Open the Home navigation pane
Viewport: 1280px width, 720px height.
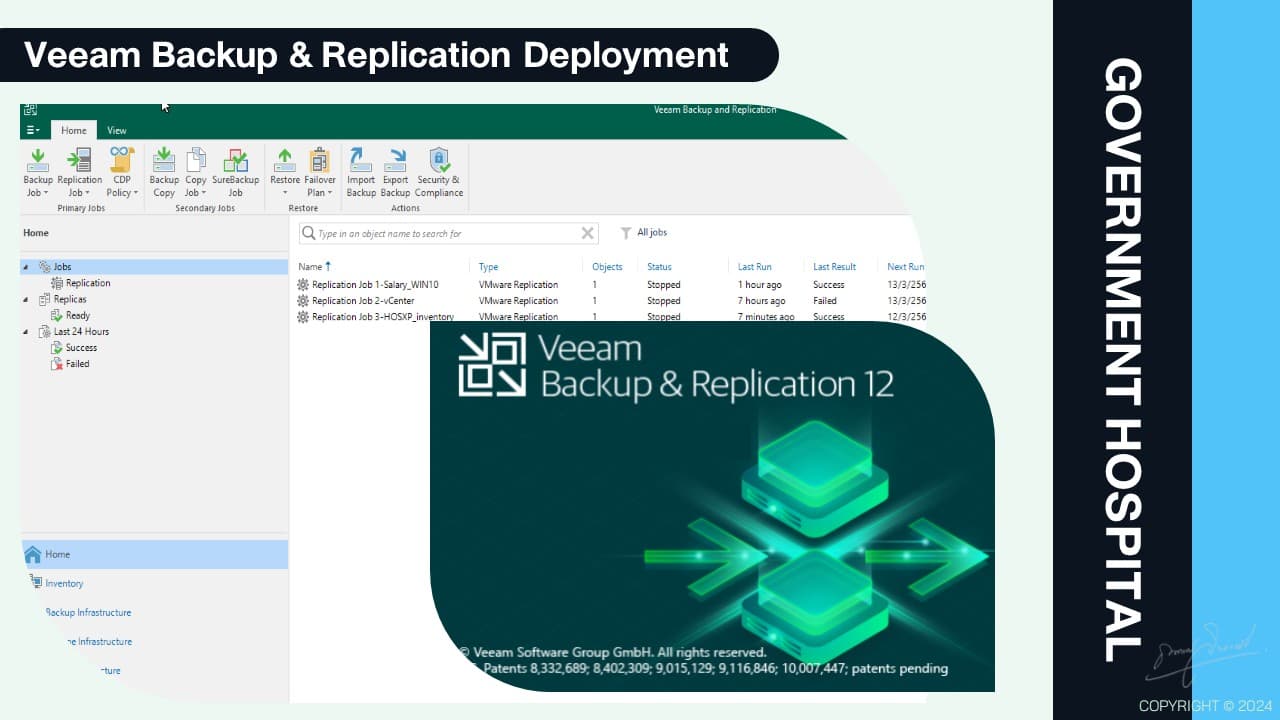point(154,554)
